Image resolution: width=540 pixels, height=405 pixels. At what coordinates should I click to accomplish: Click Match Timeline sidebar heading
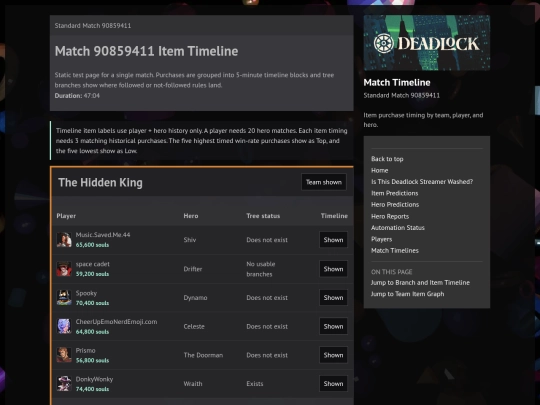[397, 83]
